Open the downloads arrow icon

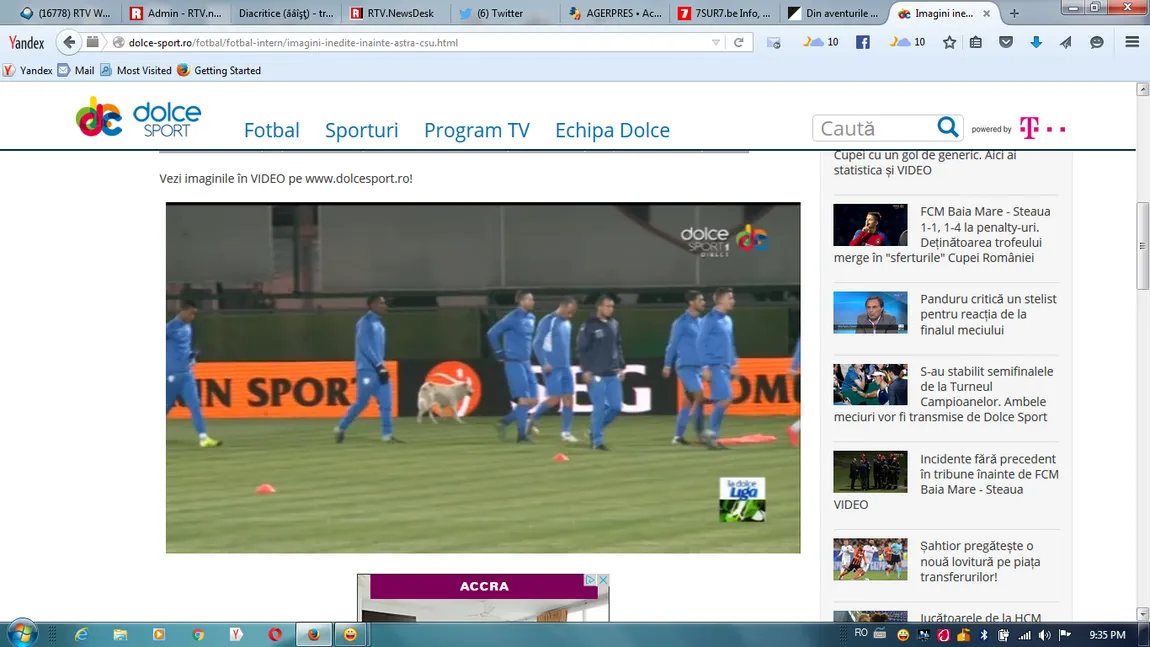(x=1036, y=43)
